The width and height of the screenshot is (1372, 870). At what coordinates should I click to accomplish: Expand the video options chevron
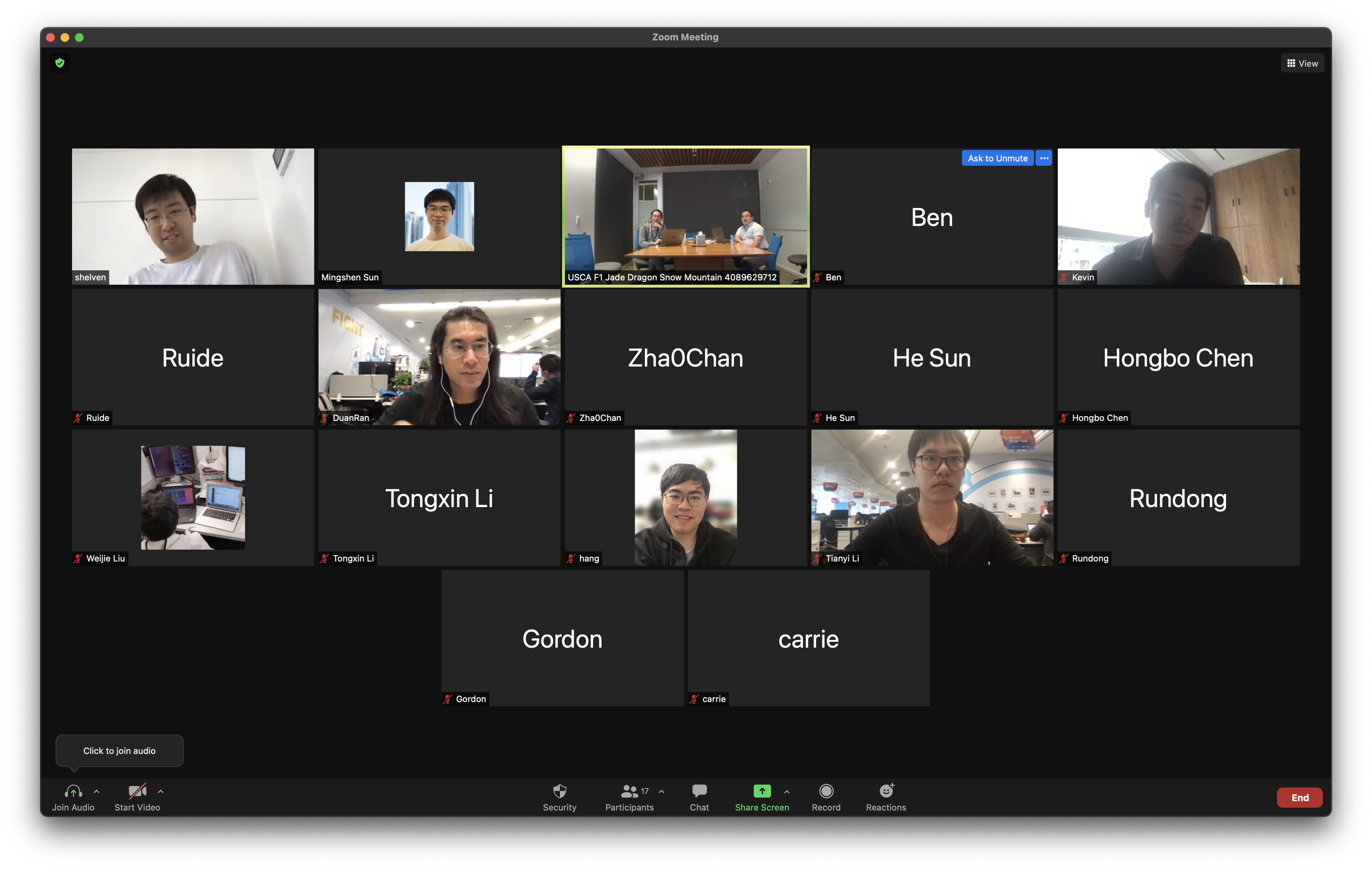pos(161,791)
